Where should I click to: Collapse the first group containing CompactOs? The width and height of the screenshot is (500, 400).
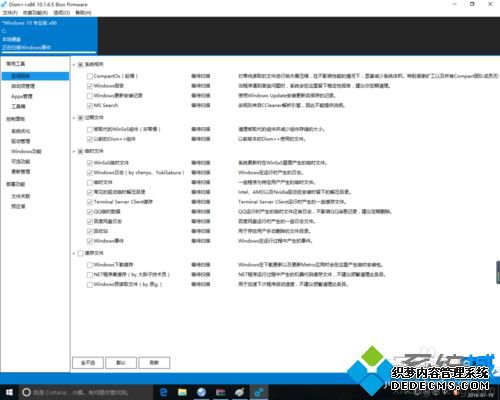click(74, 65)
